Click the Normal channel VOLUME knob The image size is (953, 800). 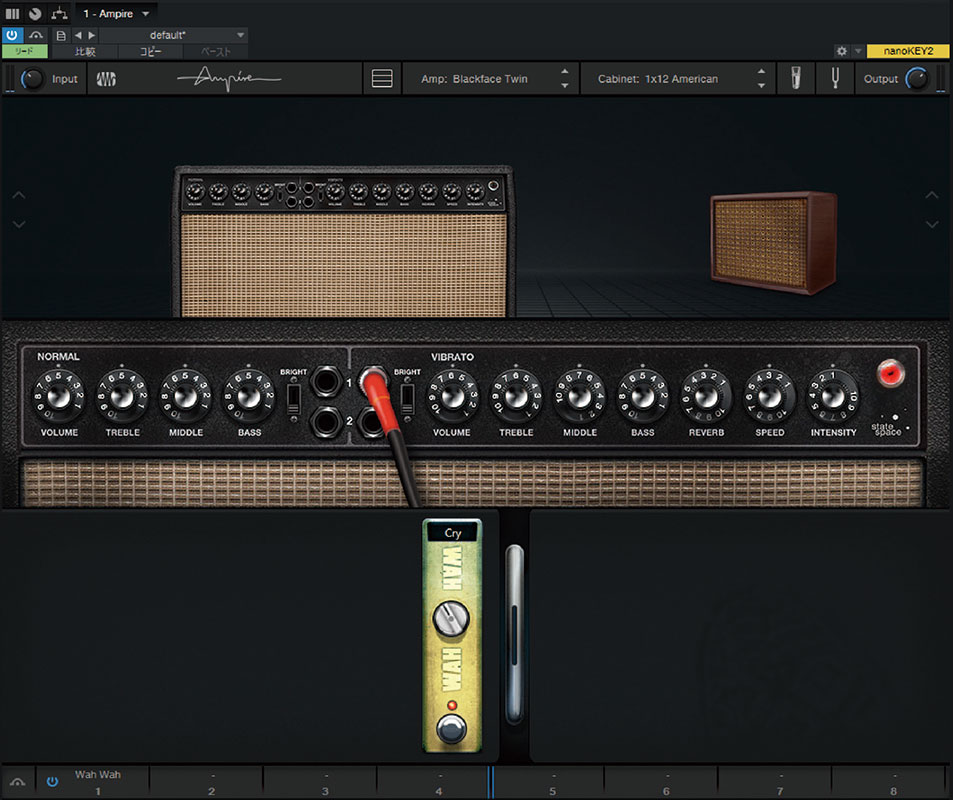[59, 397]
